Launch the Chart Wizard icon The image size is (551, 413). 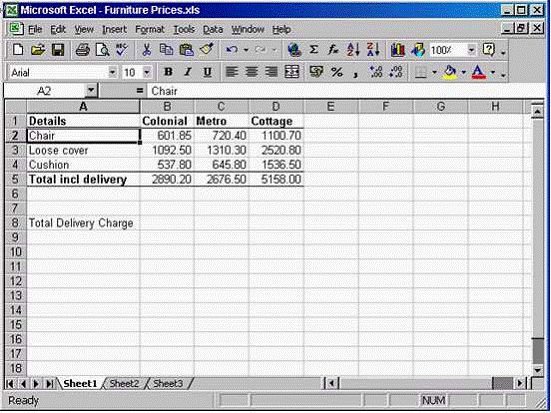click(x=397, y=50)
